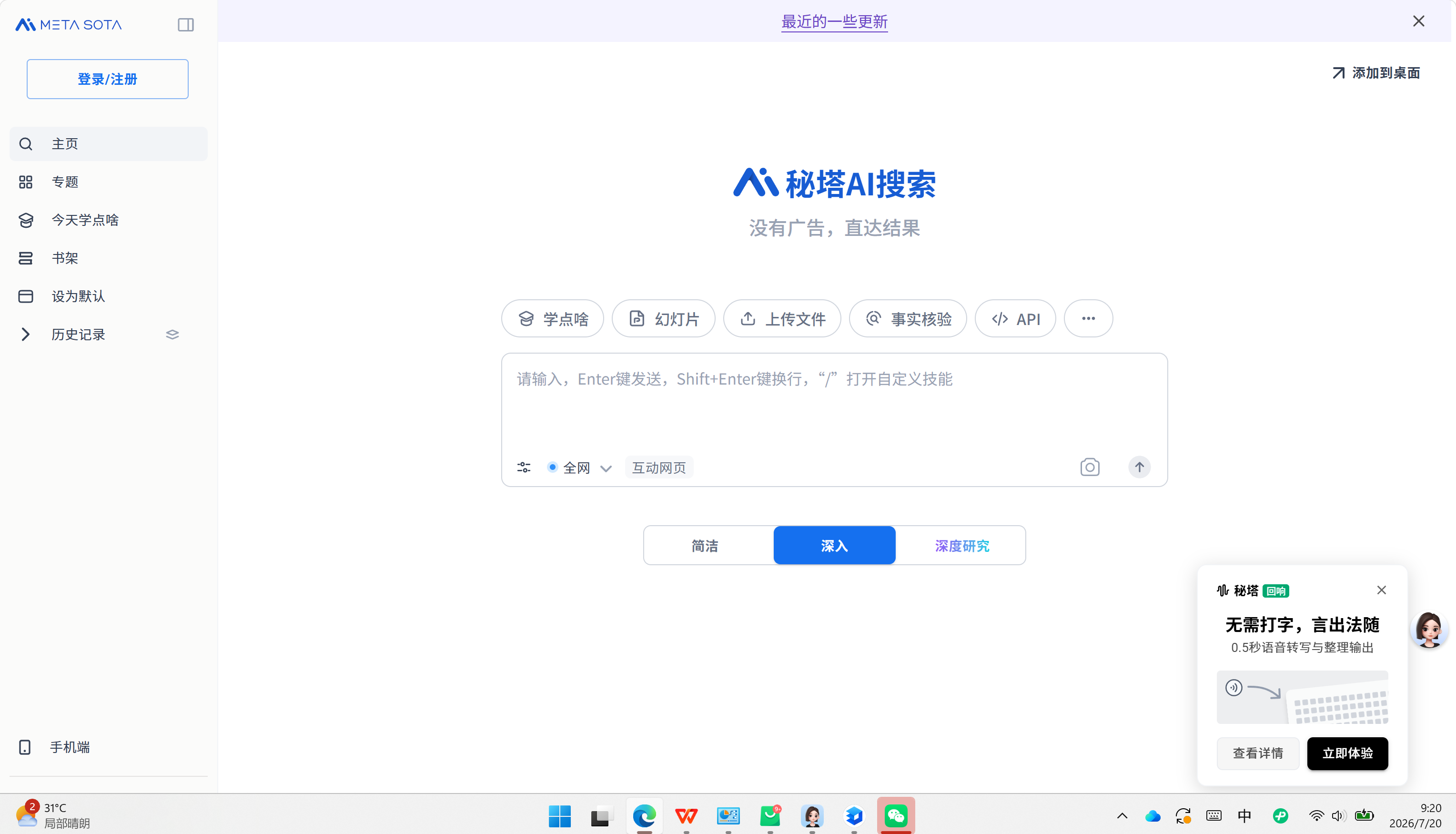Open the Windows Start menu
Viewport: 1456px width, 834px height.
[x=559, y=816]
